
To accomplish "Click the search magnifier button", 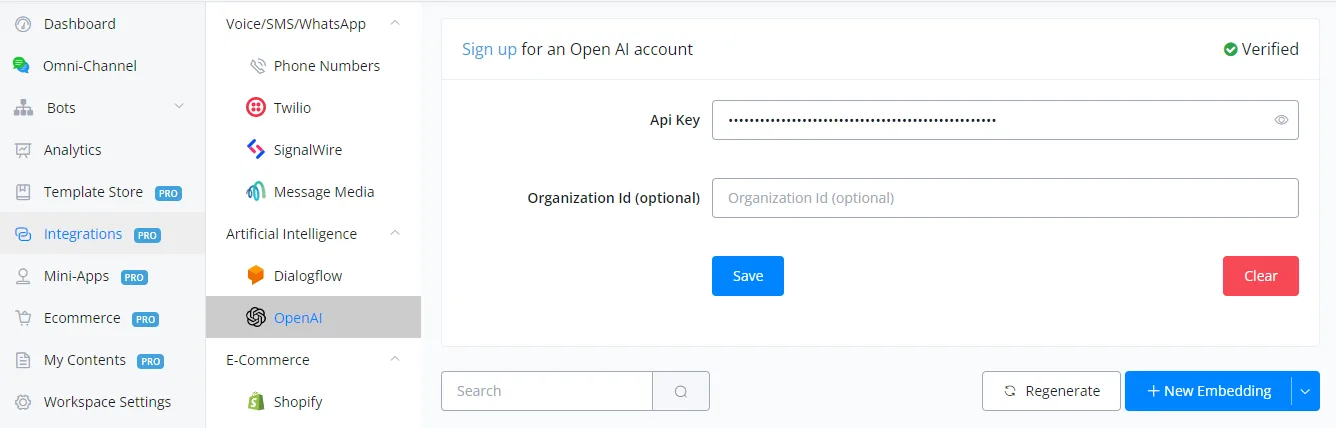I will point(681,391).
